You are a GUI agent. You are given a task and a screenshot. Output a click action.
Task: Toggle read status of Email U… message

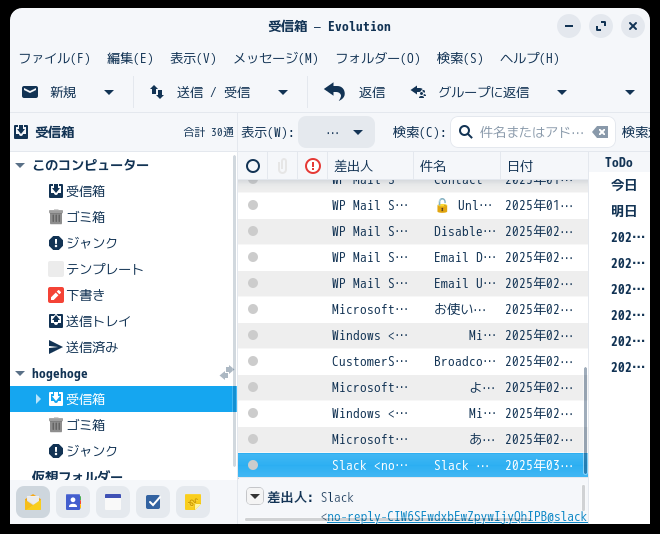253,283
